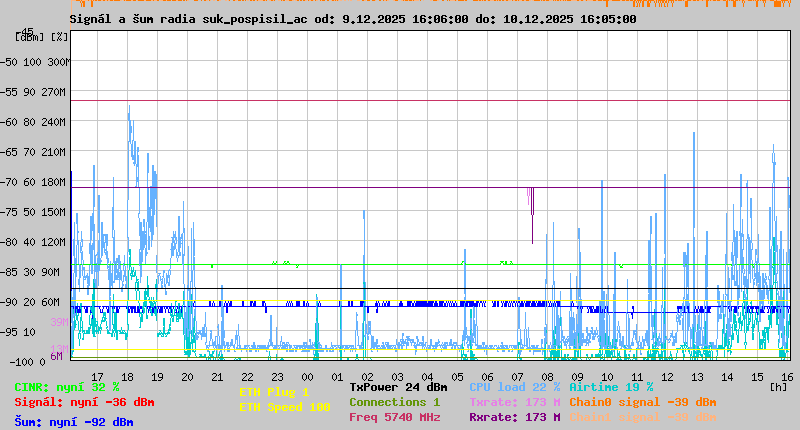This screenshot has width=800, height=430.
Task: Click the 'Freq 5740 MHz' legend entry
Action: (394, 417)
